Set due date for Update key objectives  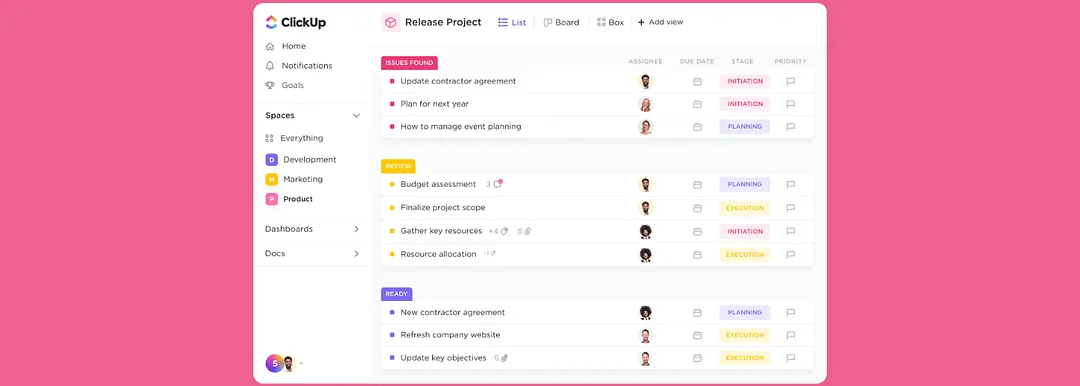[697, 358]
